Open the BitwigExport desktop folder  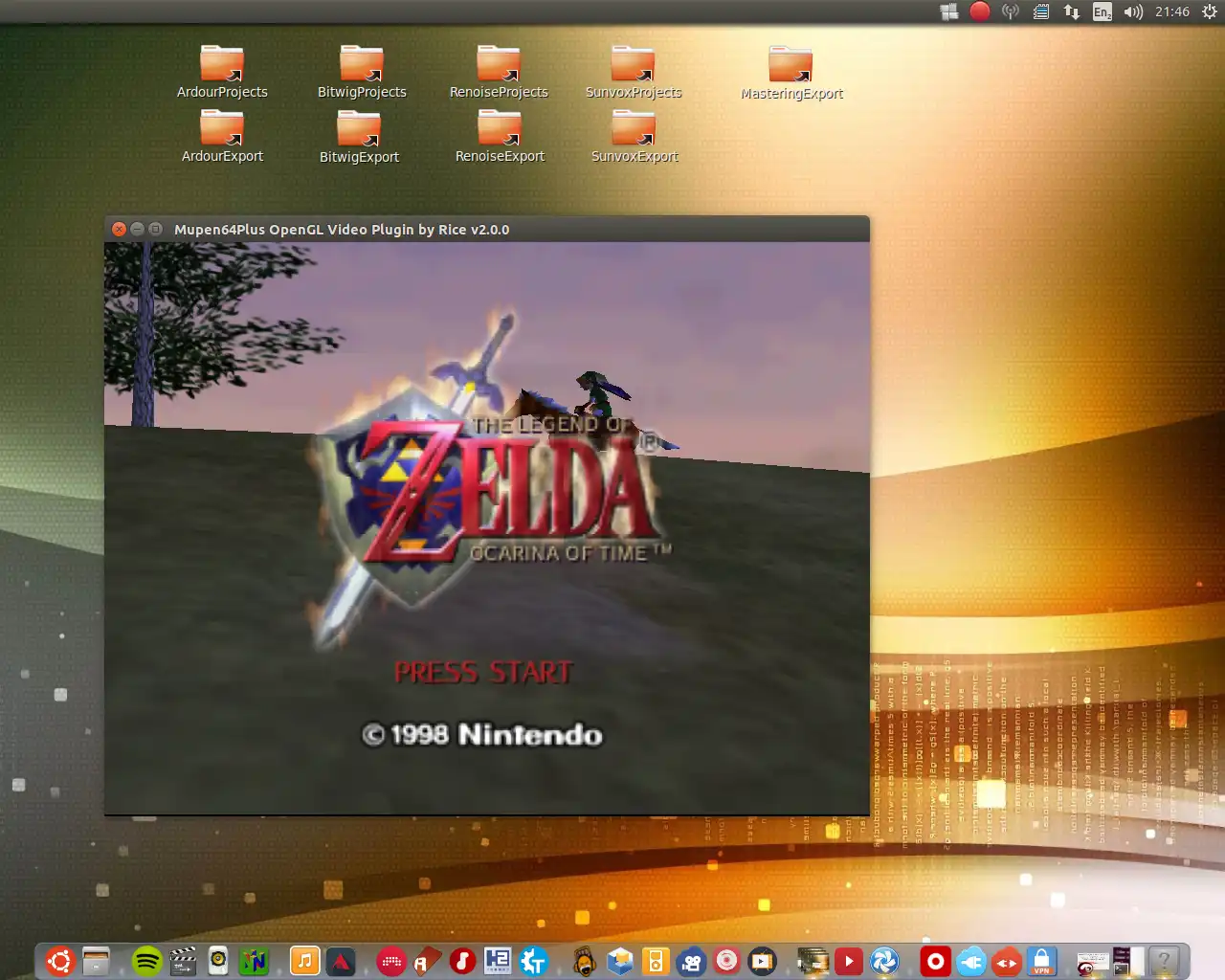coord(359,137)
